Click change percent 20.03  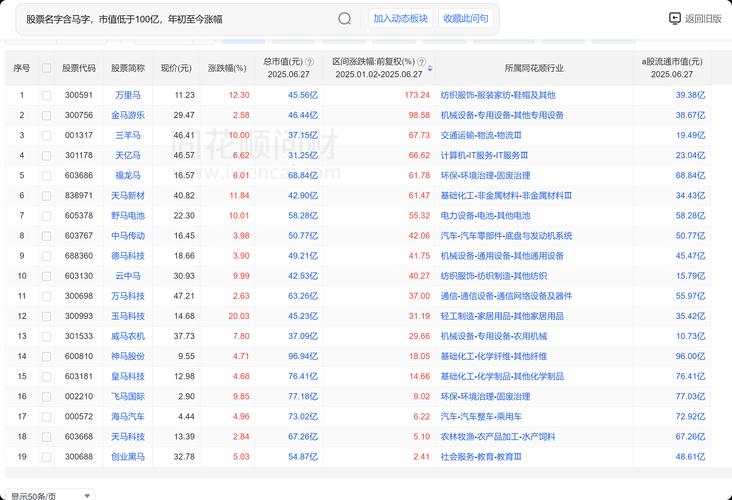[x=239, y=316]
